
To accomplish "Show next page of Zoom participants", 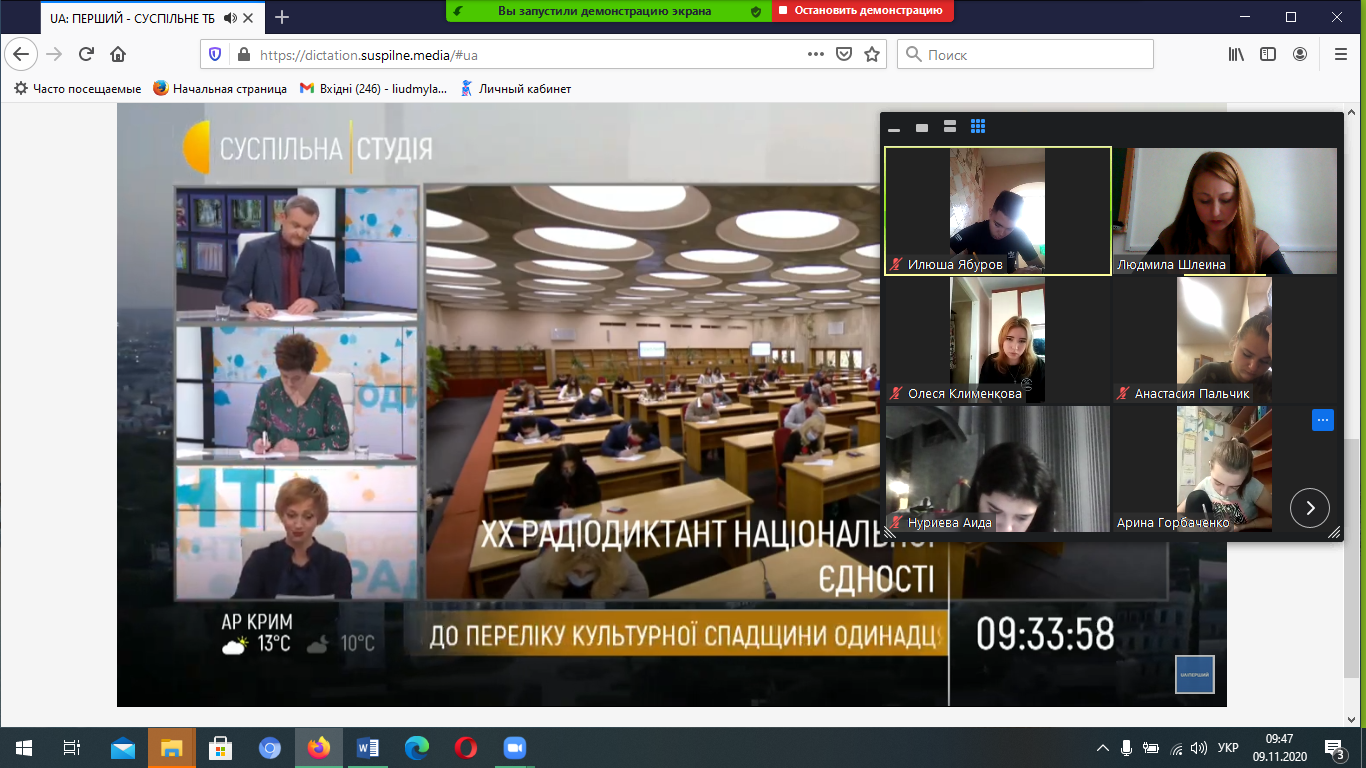I will pos(1310,508).
